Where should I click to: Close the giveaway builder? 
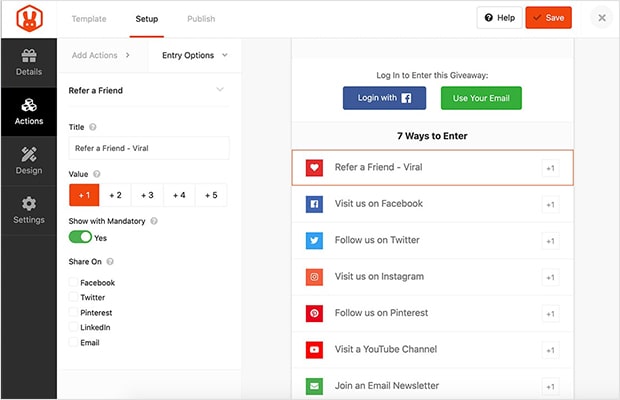pyautogui.click(x=602, y=18)
